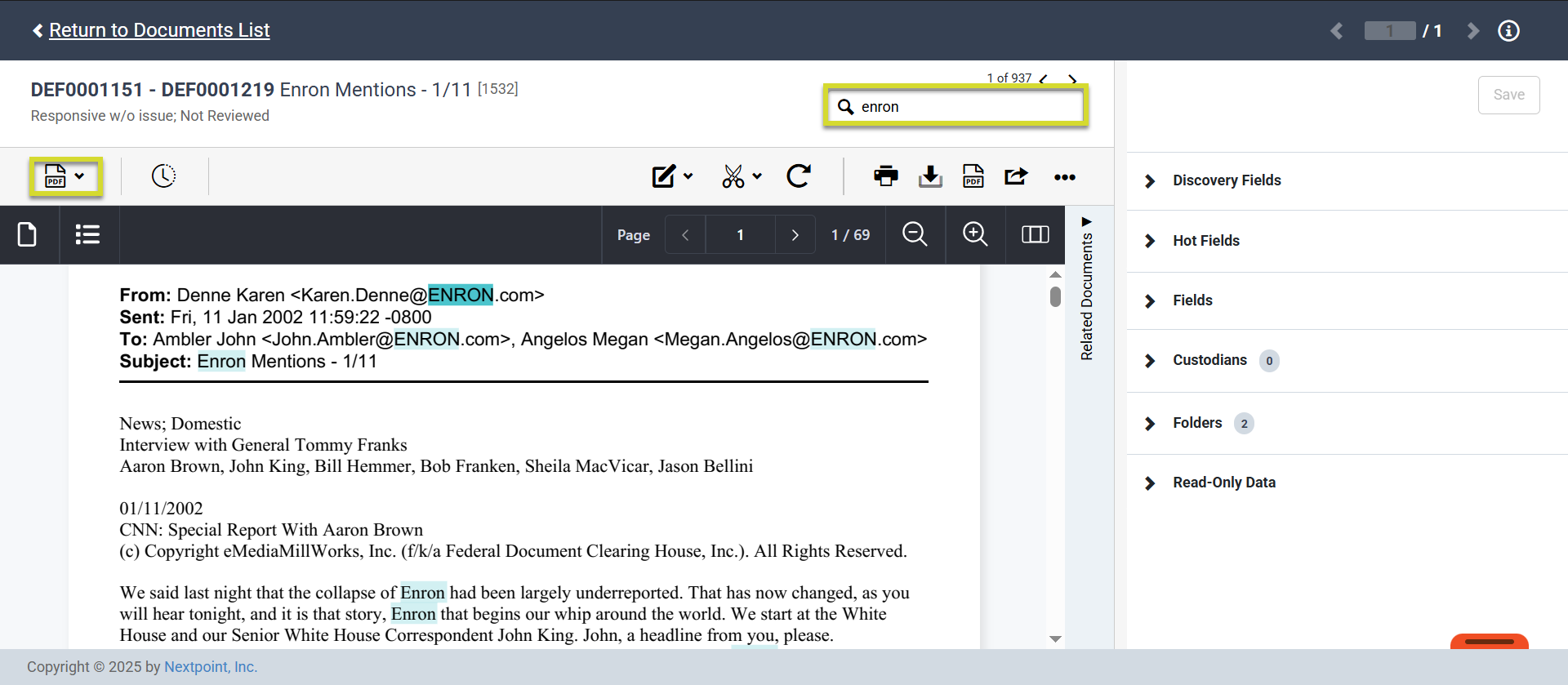Zoom out of the document
This screenshot has height=685, width=1568.
(915, 234)
